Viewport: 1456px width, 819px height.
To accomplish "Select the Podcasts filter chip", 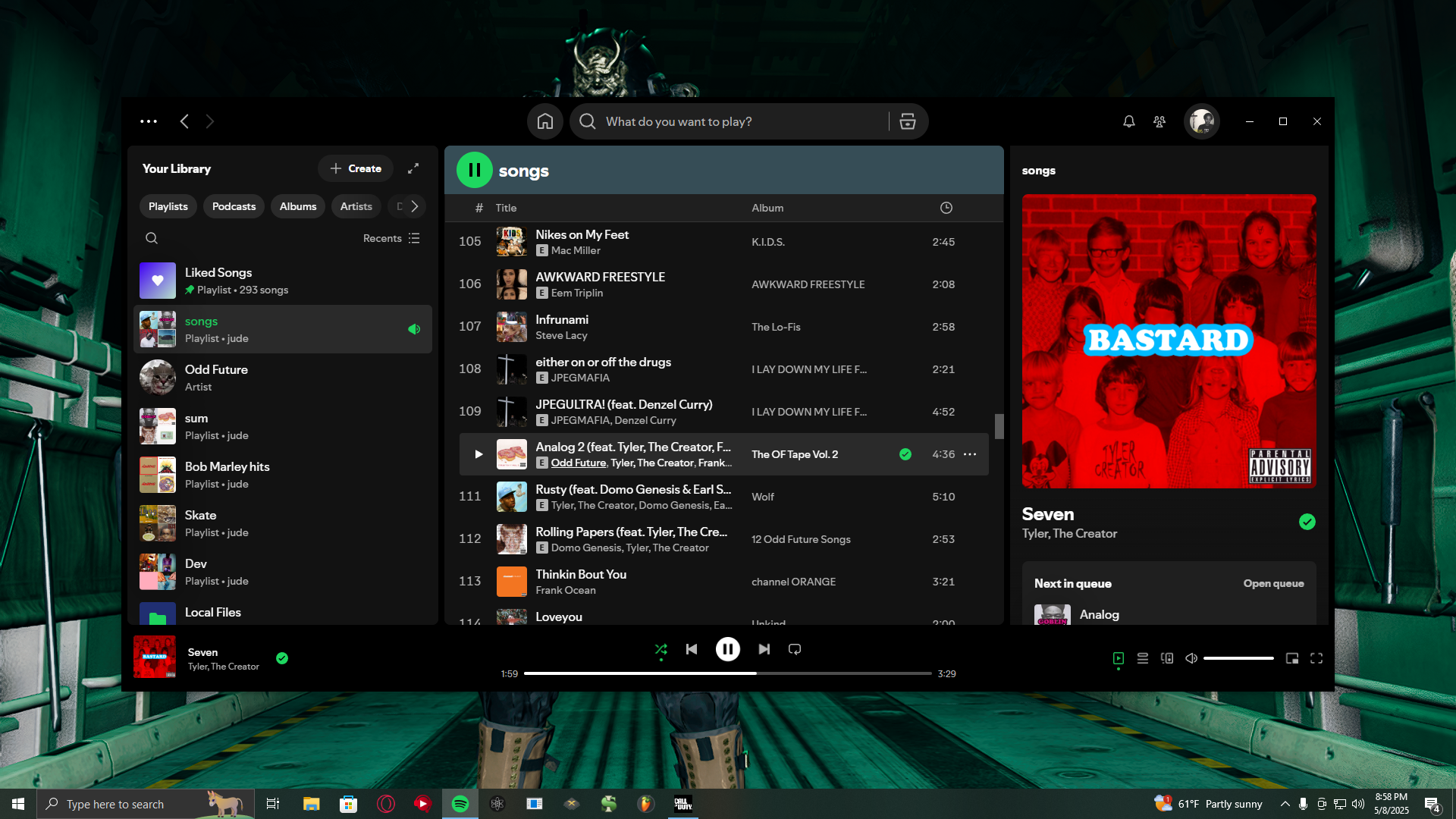I will (234, 206).
